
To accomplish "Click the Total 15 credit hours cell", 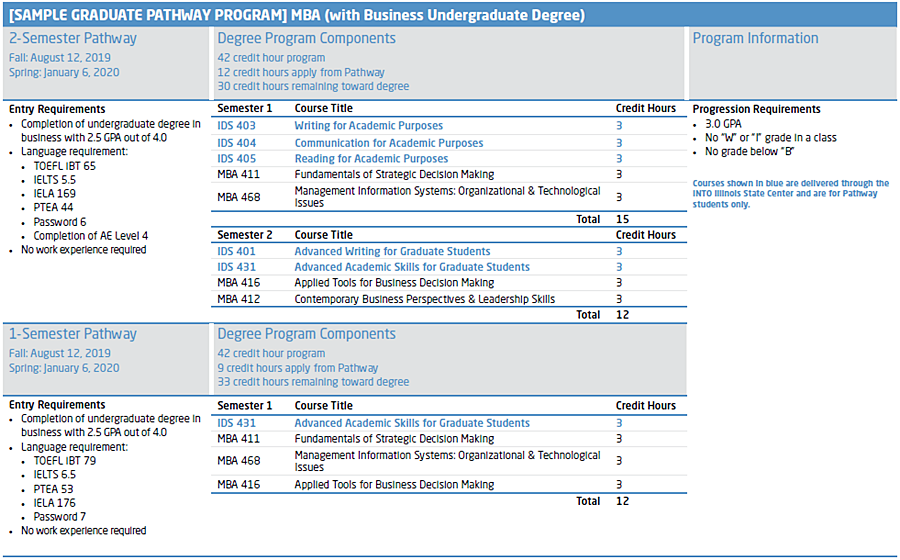I will pyautogui.click(x=622, y=219).
